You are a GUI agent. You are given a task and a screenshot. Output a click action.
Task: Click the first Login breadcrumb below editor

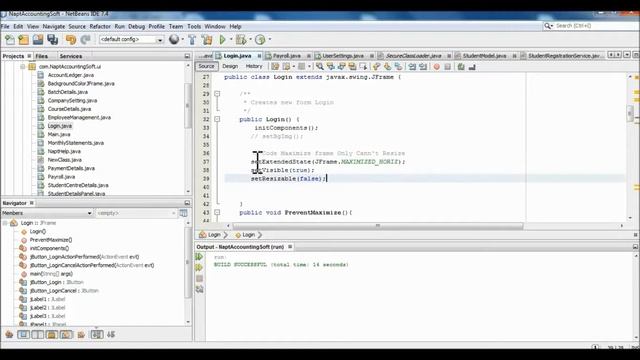point(214,235)
